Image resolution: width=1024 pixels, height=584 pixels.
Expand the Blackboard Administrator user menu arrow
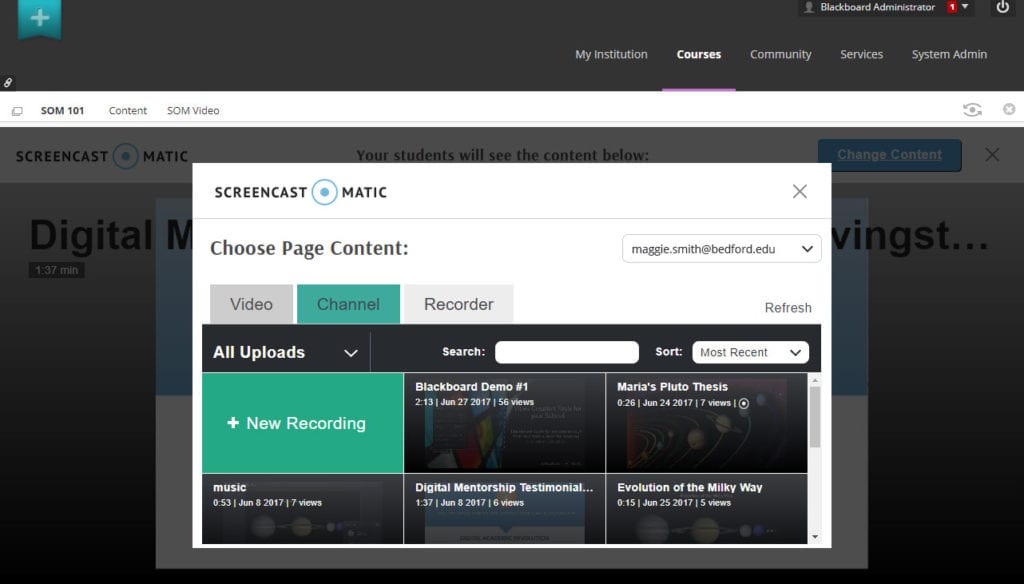click(965, 7)
